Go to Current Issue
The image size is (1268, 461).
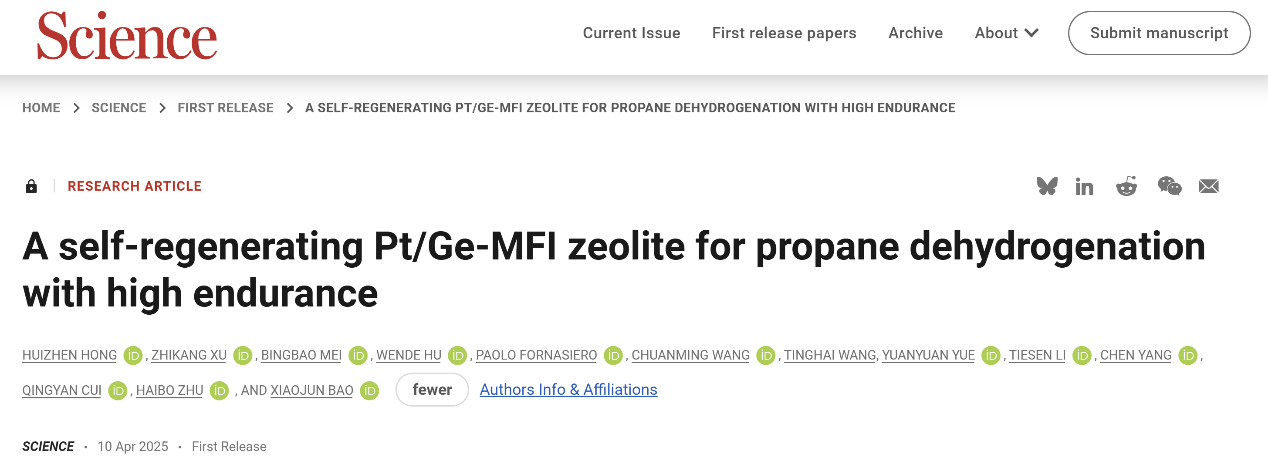point(631,33)
